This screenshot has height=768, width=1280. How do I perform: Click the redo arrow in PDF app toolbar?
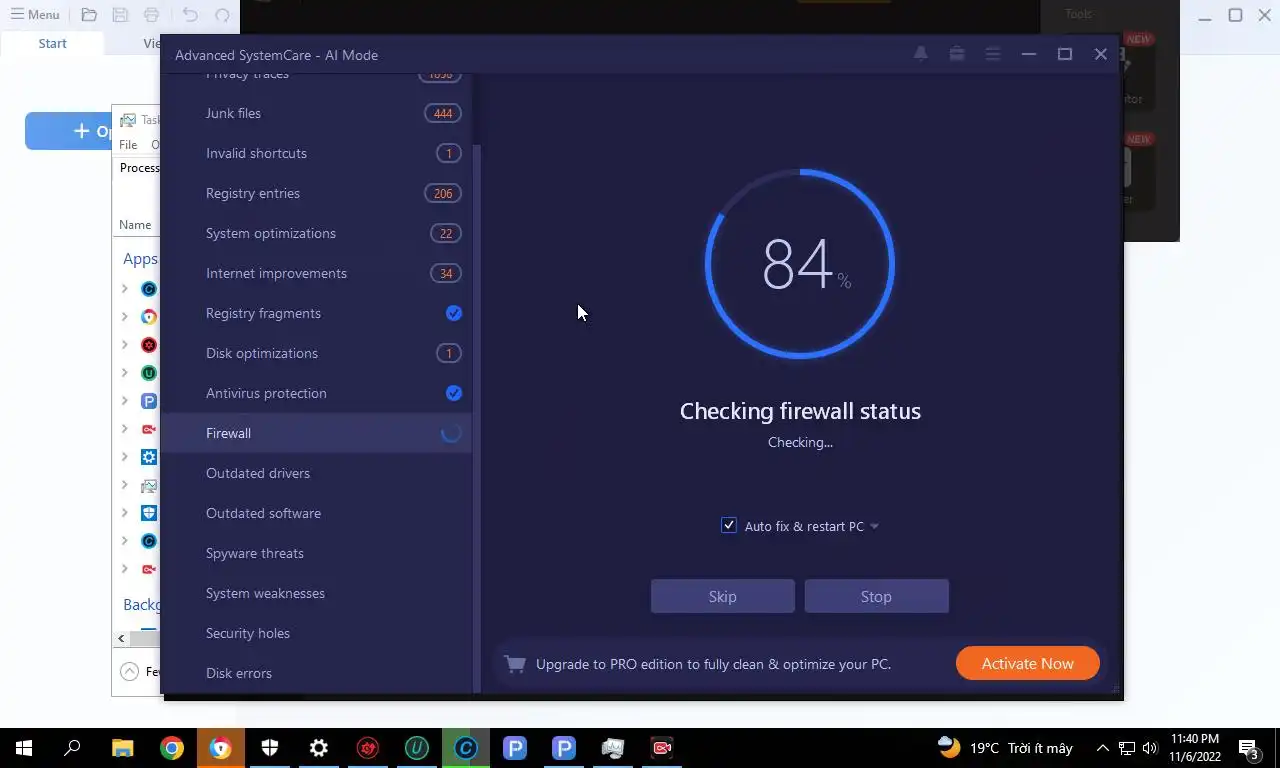(x=222, y=15)
